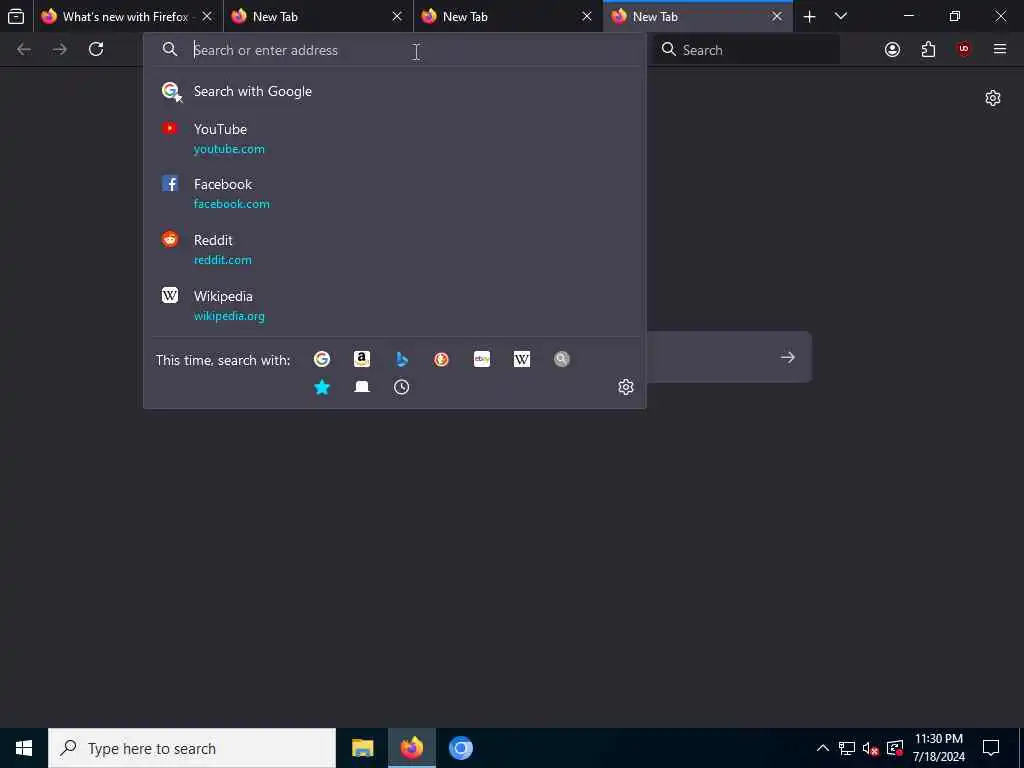Open the Wikipedia suggestion

coord(394,306)
